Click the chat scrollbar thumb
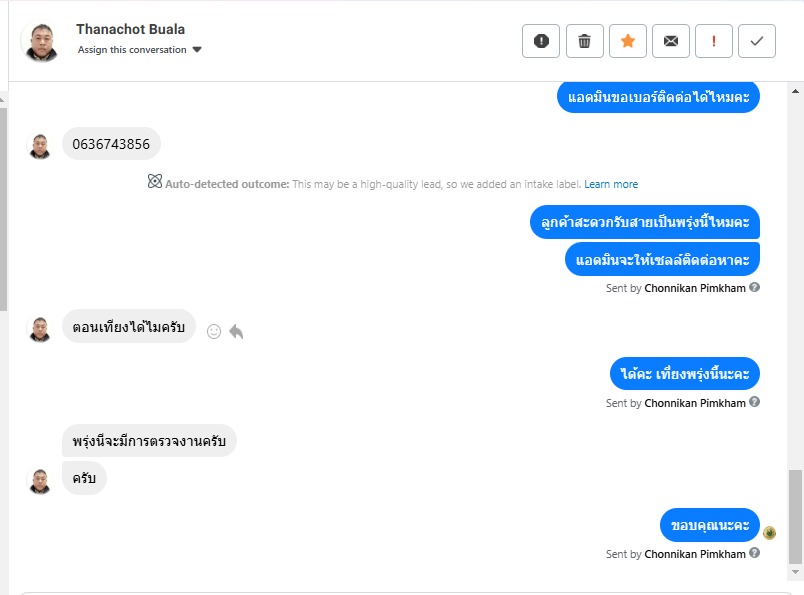The width and height of the screenshot is (804, 595). pos(795,516)
